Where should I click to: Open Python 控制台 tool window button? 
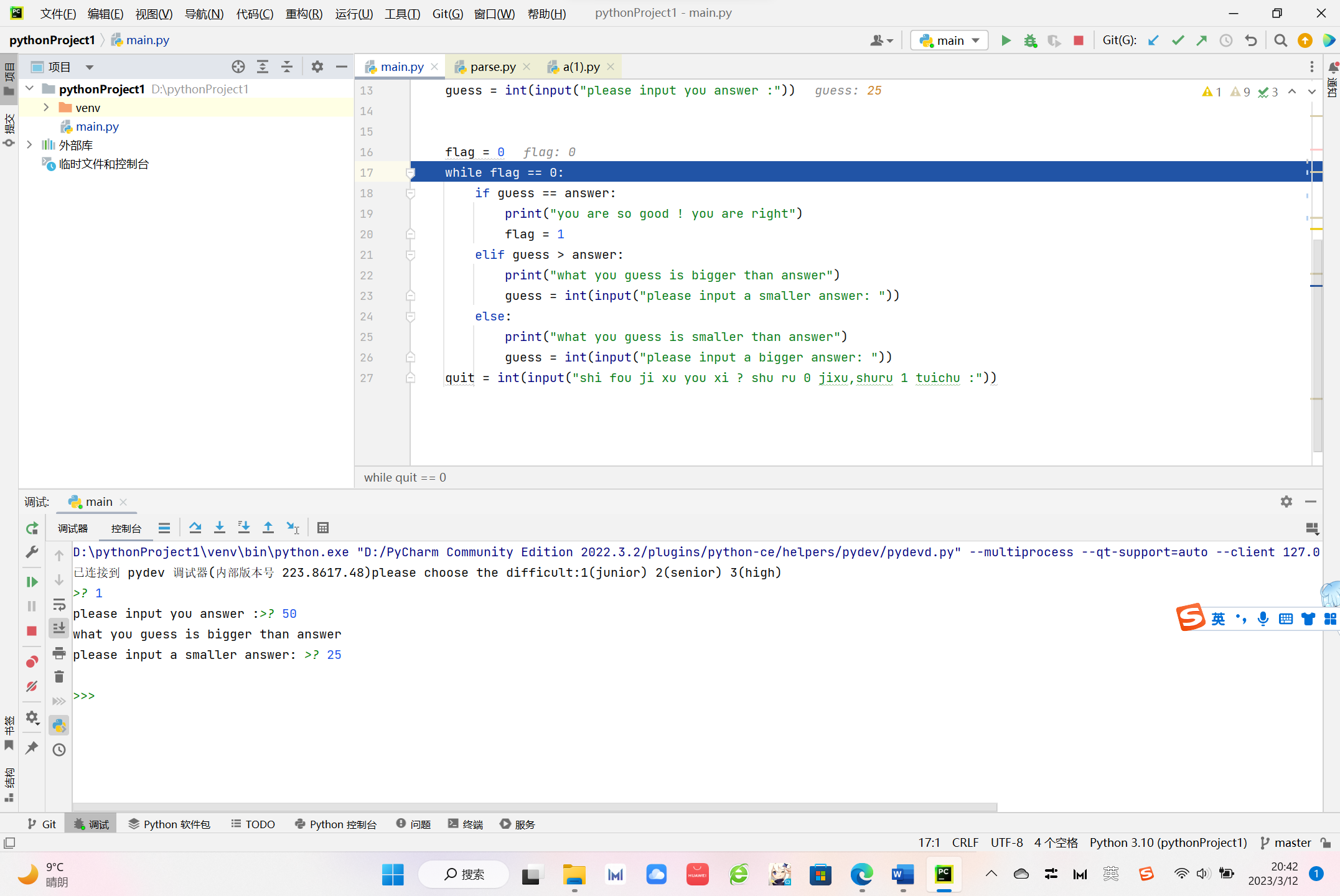[x=336, y=824]
